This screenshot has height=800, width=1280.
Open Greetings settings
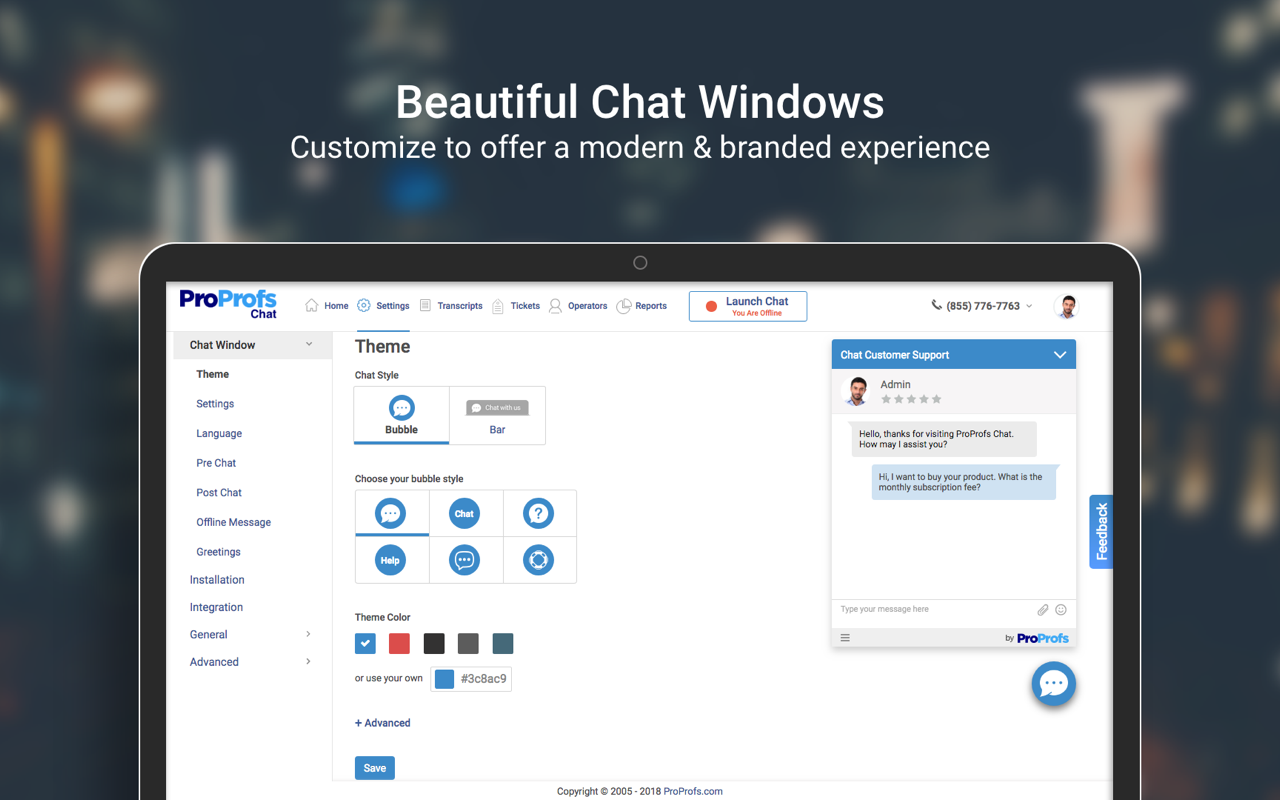218,552
